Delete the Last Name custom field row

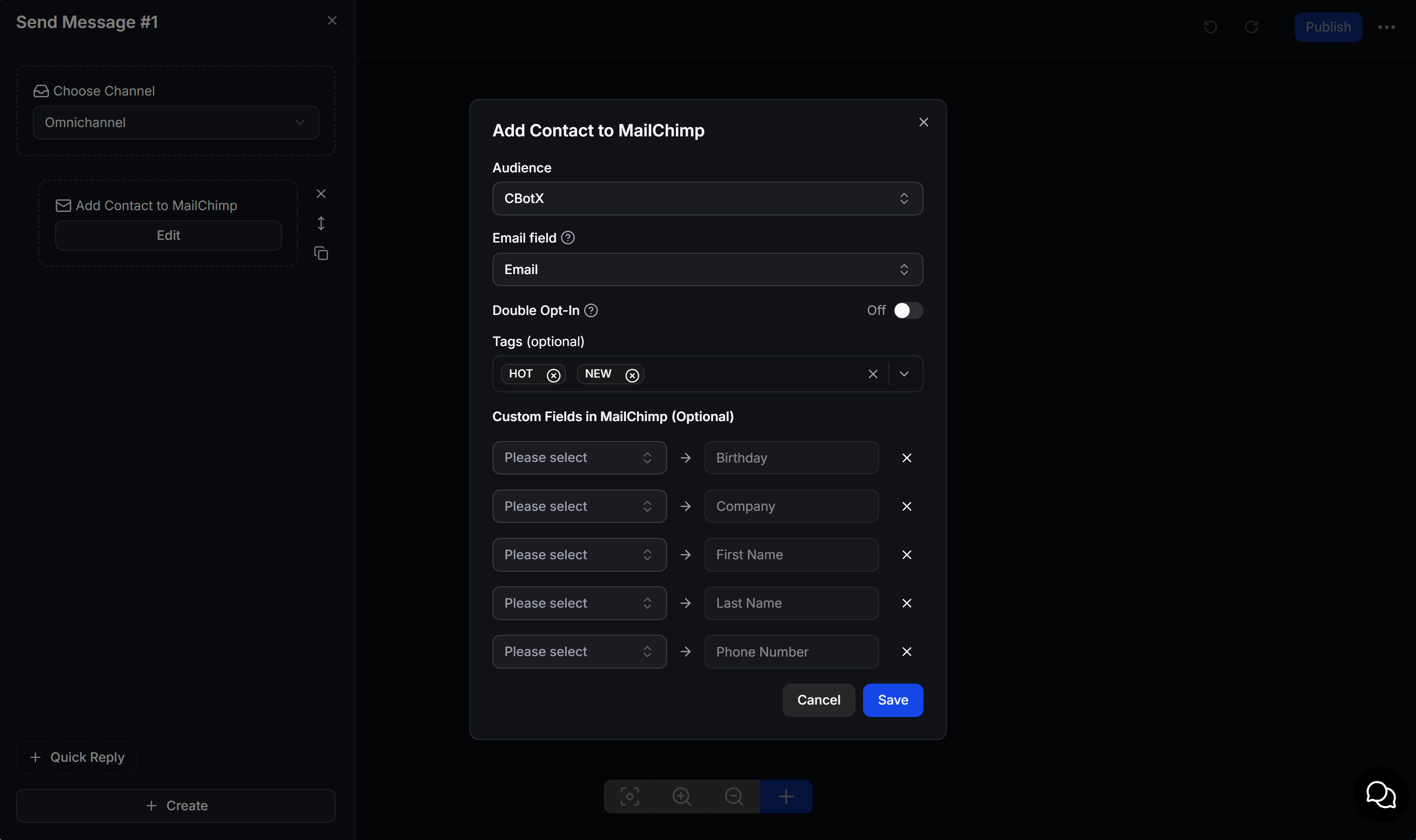coord(906,603)
